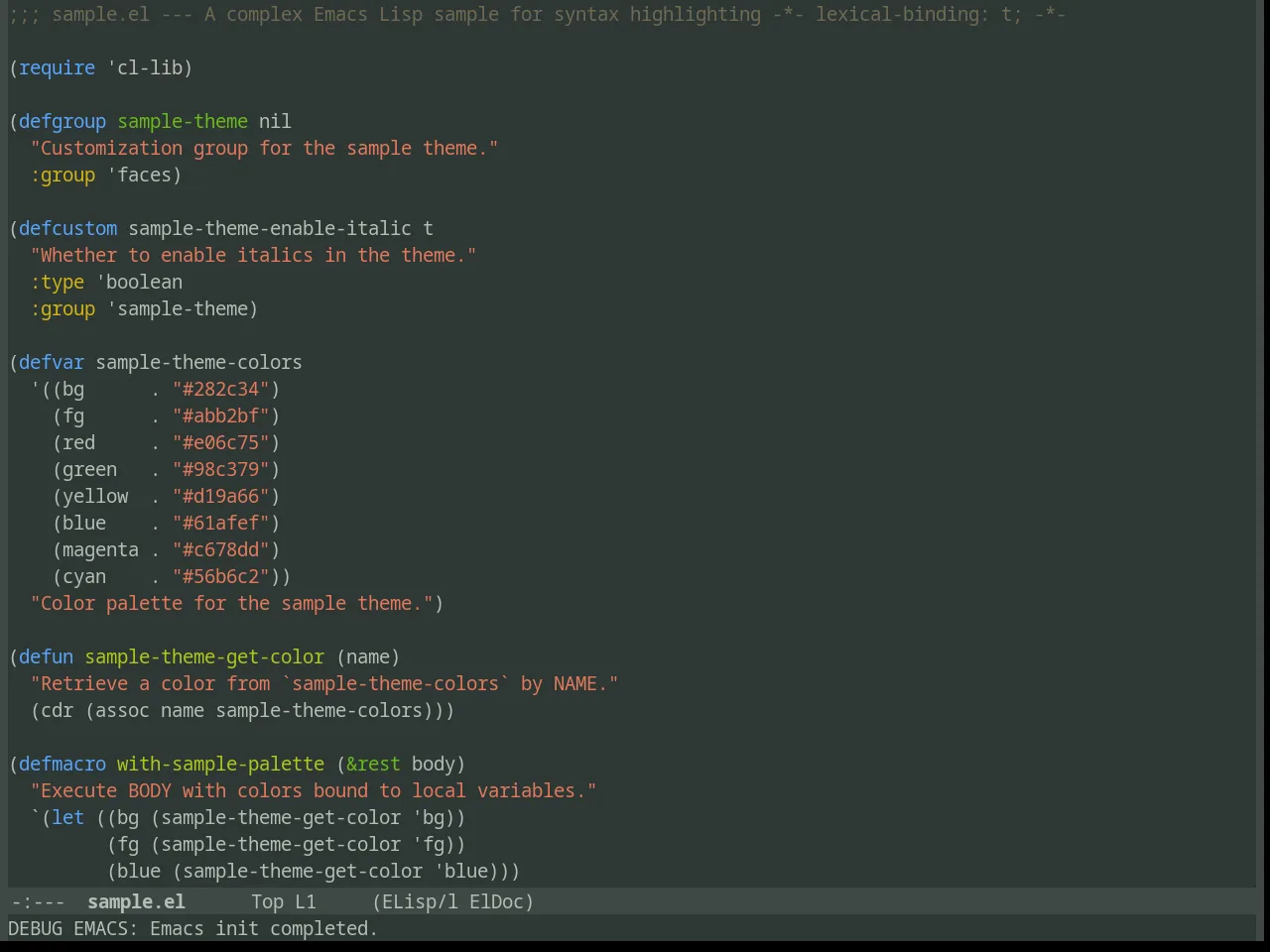Click the color string "#98c379"
This screenshot has width=1270, height=952.
point(221,469)
